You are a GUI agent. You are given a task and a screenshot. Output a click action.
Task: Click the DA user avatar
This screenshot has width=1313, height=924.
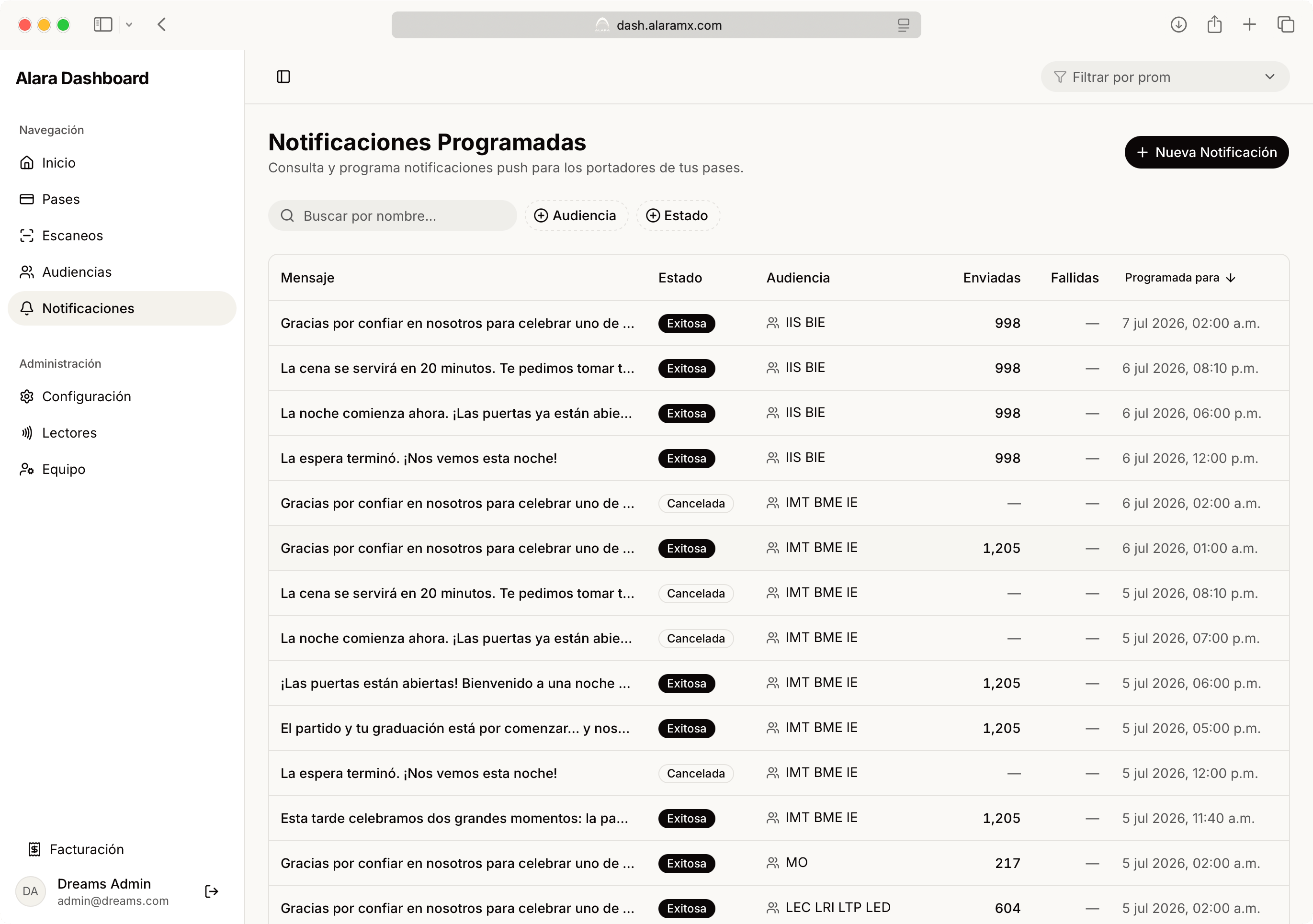(x=30, y=891)
